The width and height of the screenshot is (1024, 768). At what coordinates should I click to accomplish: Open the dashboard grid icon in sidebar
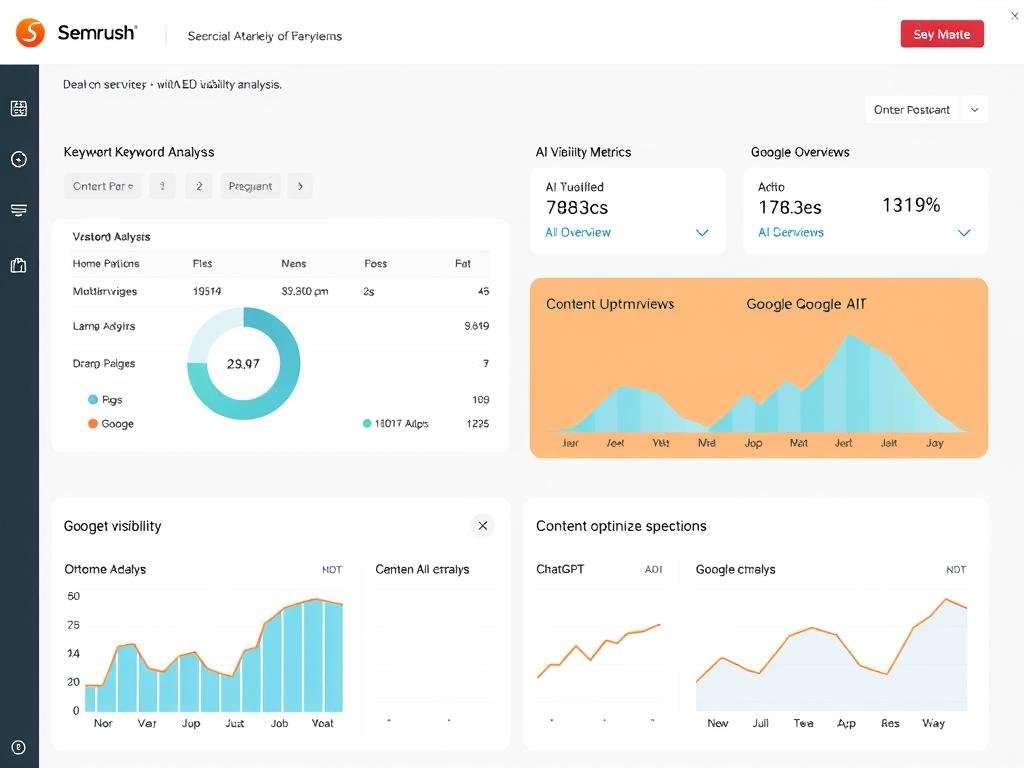click(19, 108)
